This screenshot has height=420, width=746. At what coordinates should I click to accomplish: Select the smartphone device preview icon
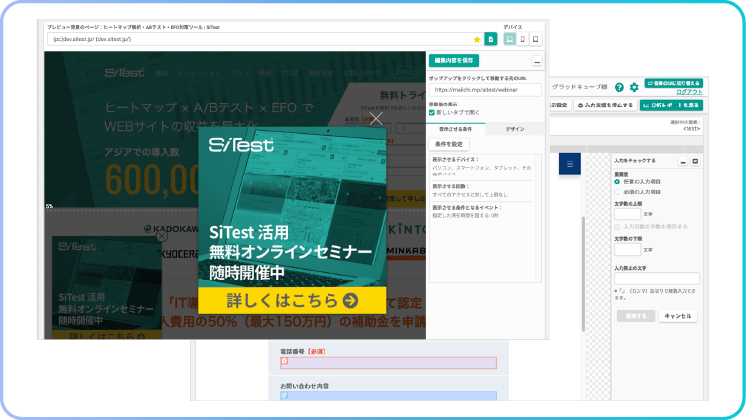522,39
